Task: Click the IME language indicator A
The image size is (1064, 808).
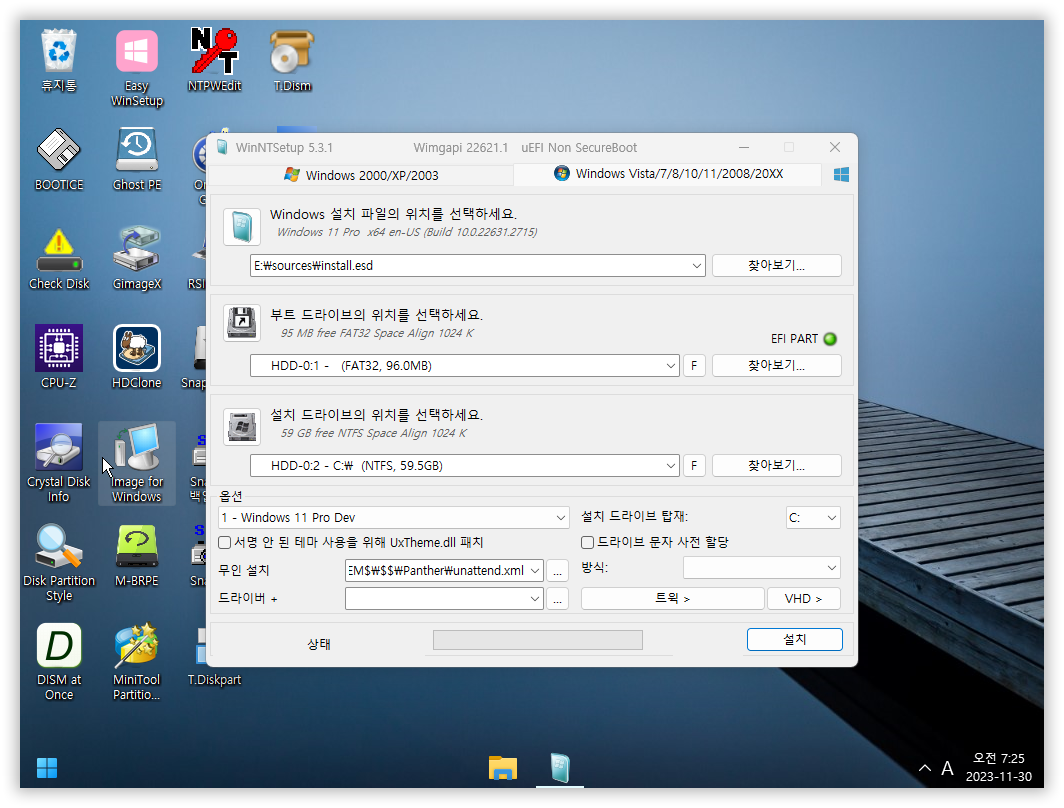Action: pos(947,768)
